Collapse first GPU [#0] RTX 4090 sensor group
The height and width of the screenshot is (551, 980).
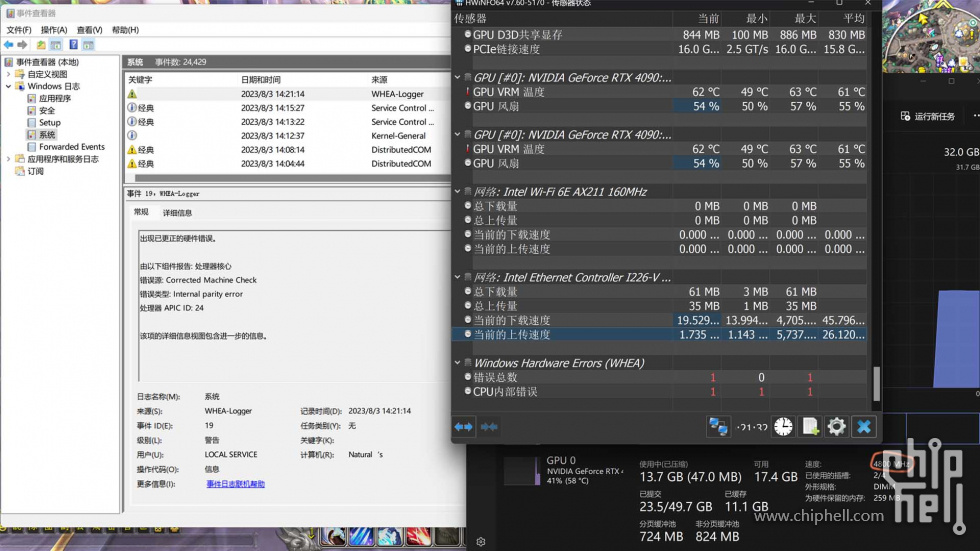[458, 77]
